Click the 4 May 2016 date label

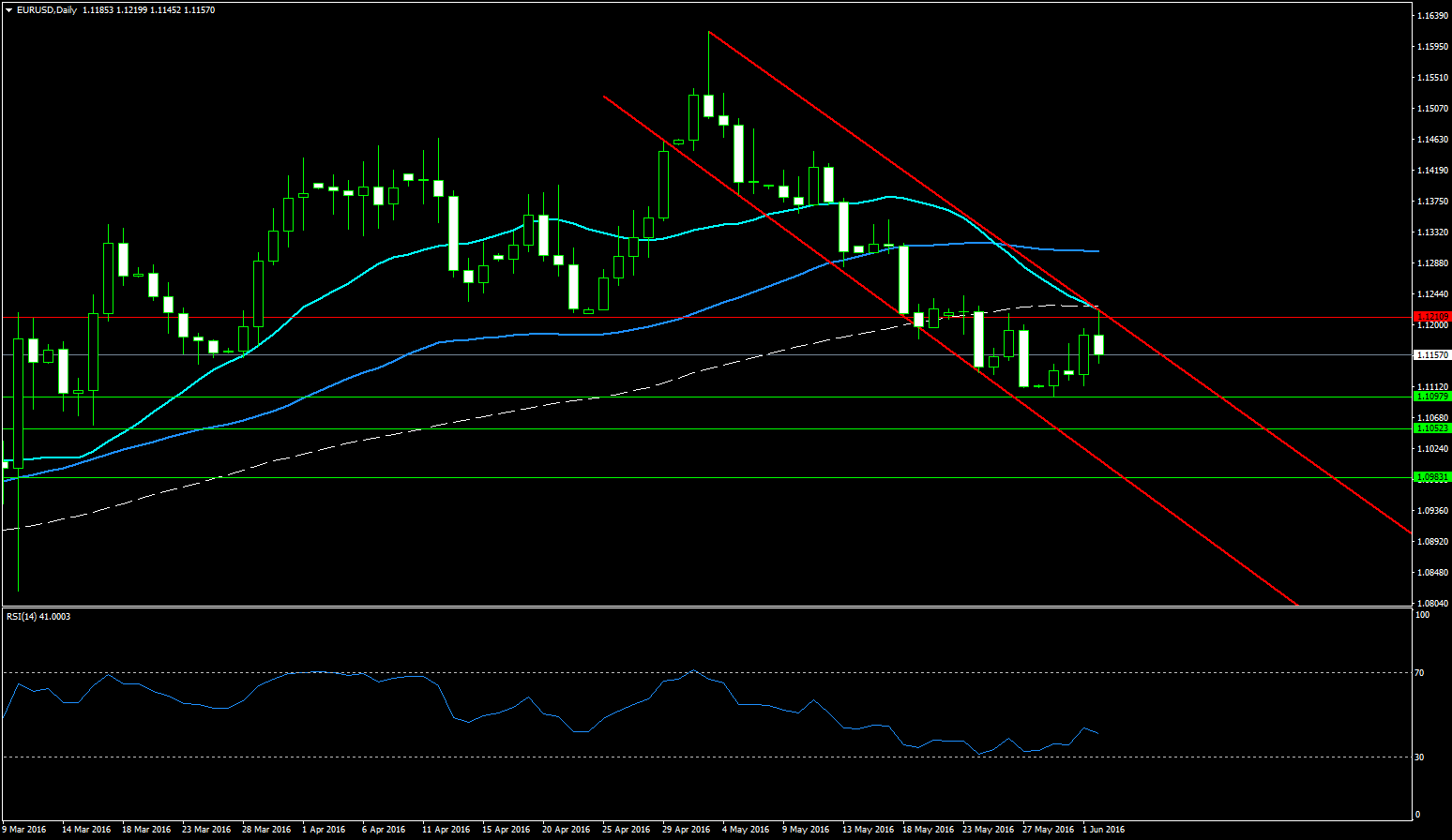coord(745,830)
